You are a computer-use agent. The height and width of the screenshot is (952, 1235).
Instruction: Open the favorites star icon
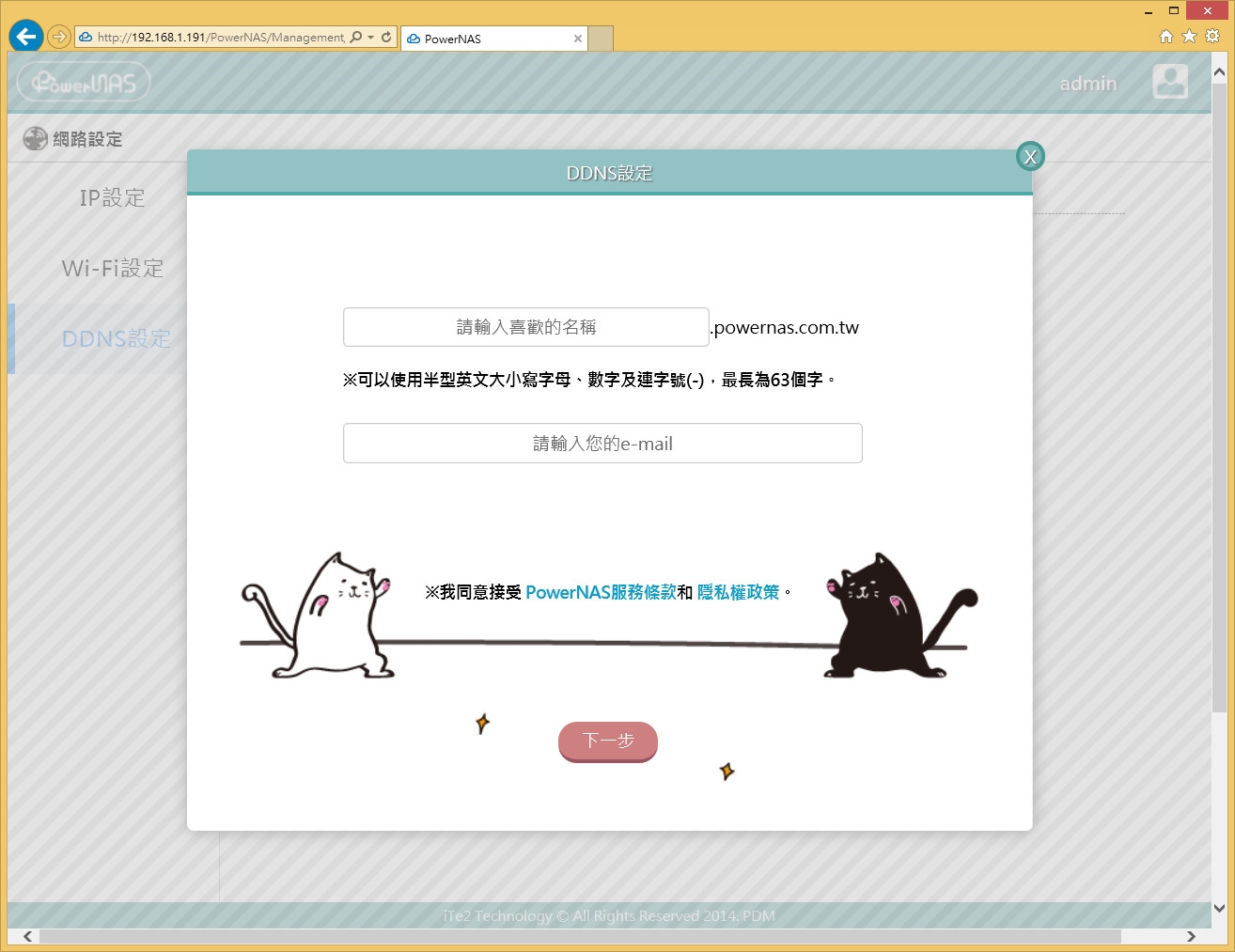pyautogui.click(x=1189, y=37)
